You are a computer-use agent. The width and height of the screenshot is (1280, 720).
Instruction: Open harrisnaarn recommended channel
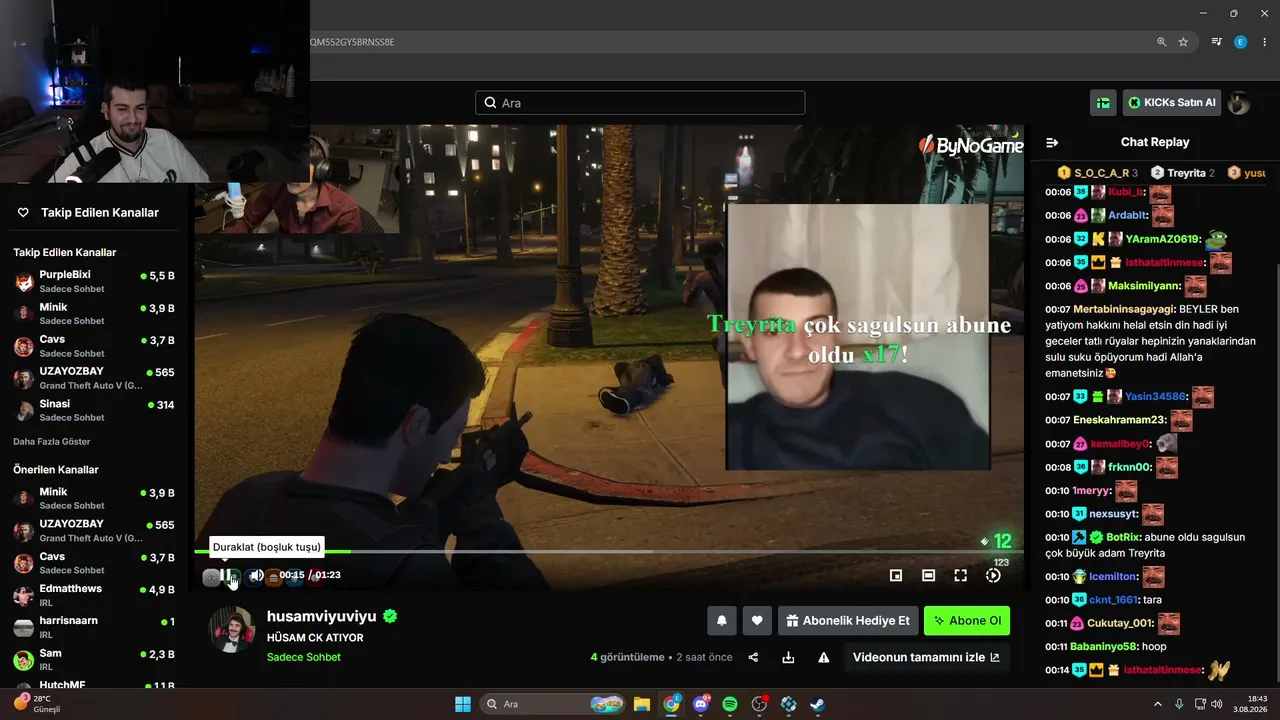pyautogui.click(x=94, y=627)
